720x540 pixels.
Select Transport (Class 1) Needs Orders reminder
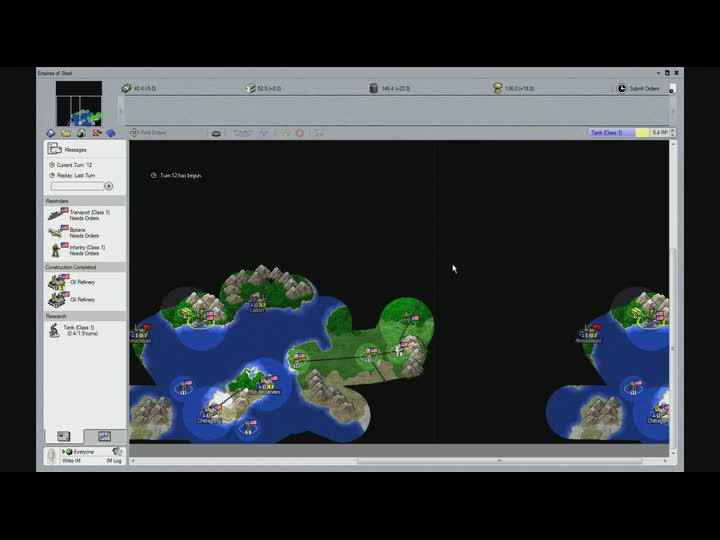(x=84, y=215)
